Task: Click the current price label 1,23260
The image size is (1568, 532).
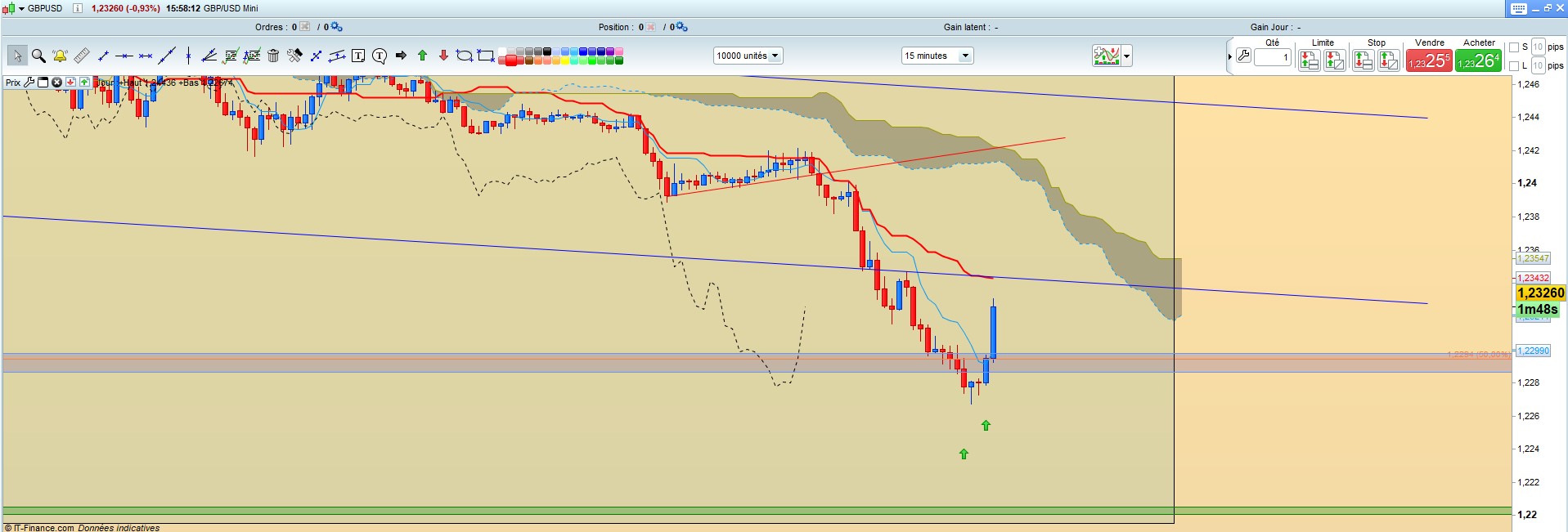Action: pos(1540,293)
